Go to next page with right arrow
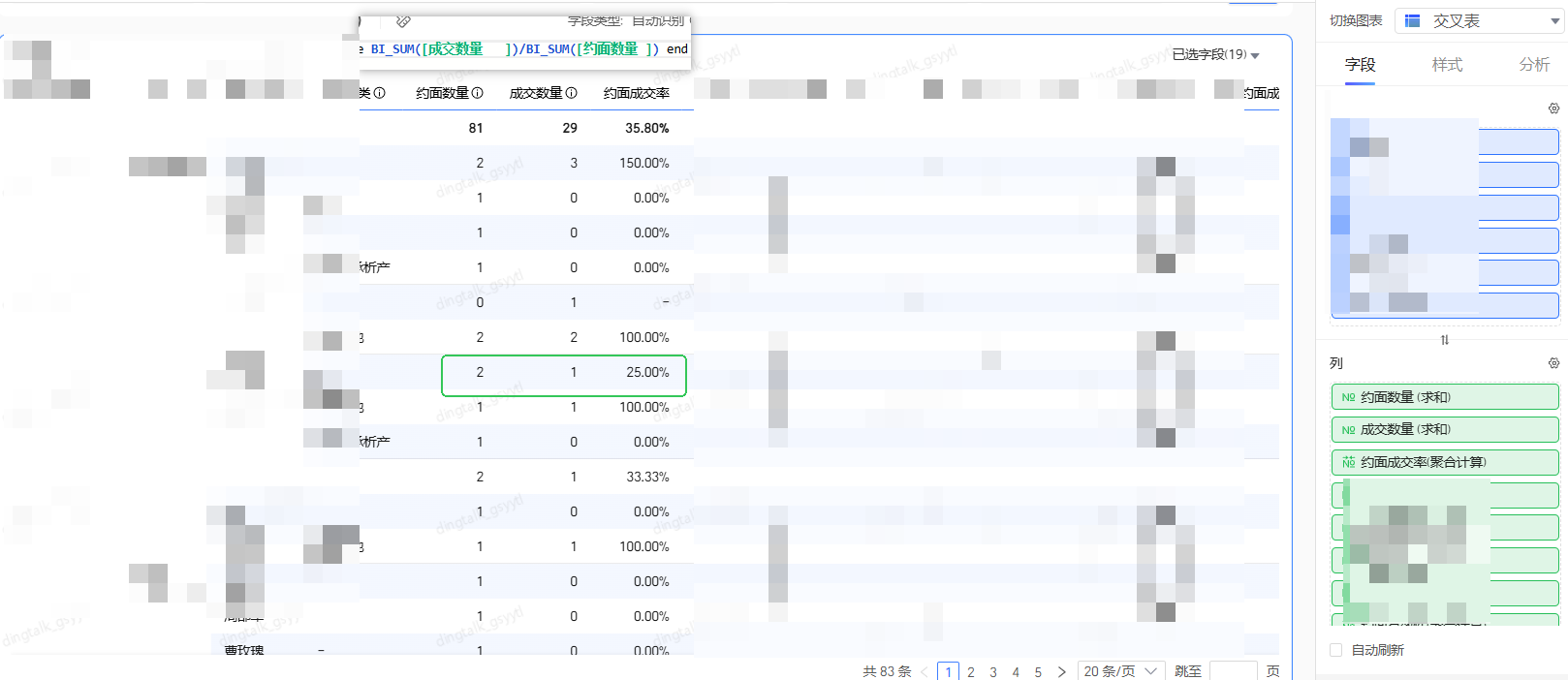Viewport: 1568px width, 680px height. point(1061,671)
